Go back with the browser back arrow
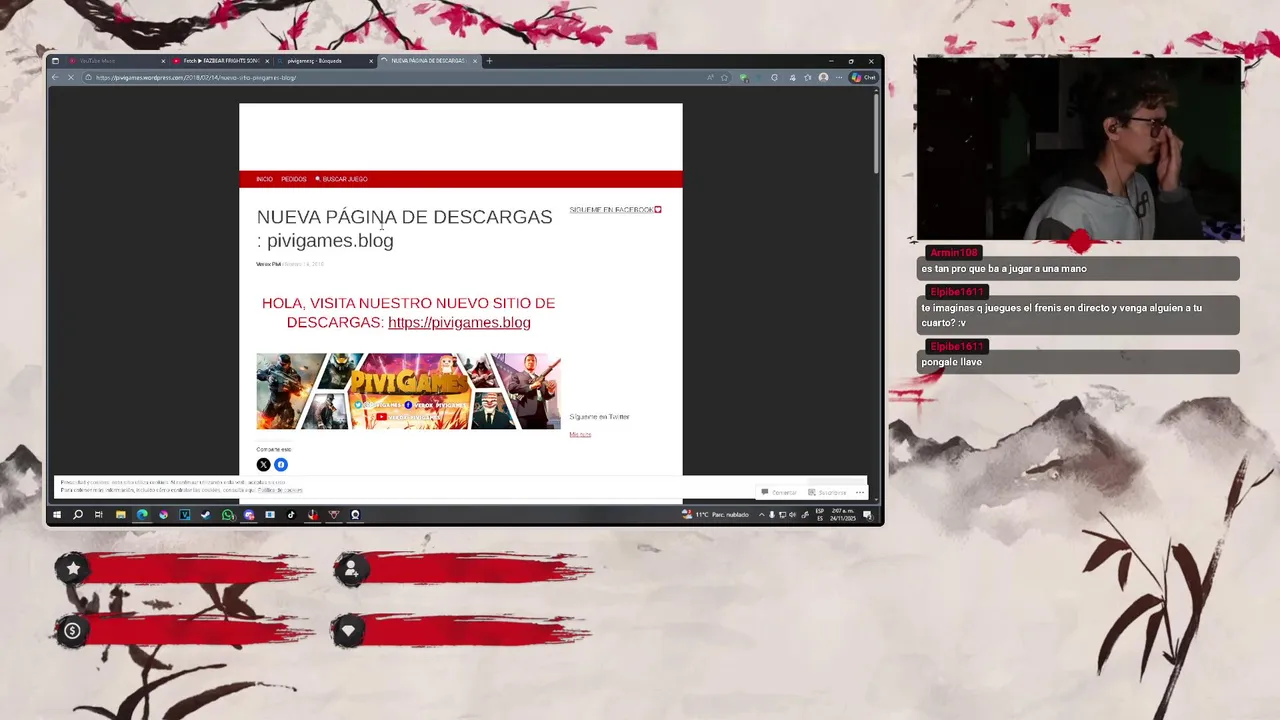This screenshot has height=720, width=1280. tap(55, 77)
